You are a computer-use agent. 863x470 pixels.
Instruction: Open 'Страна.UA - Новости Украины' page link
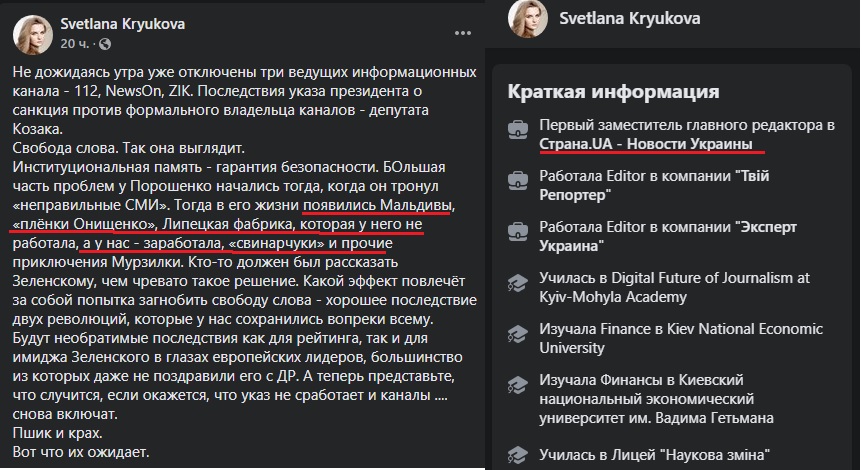pos(646,144)
